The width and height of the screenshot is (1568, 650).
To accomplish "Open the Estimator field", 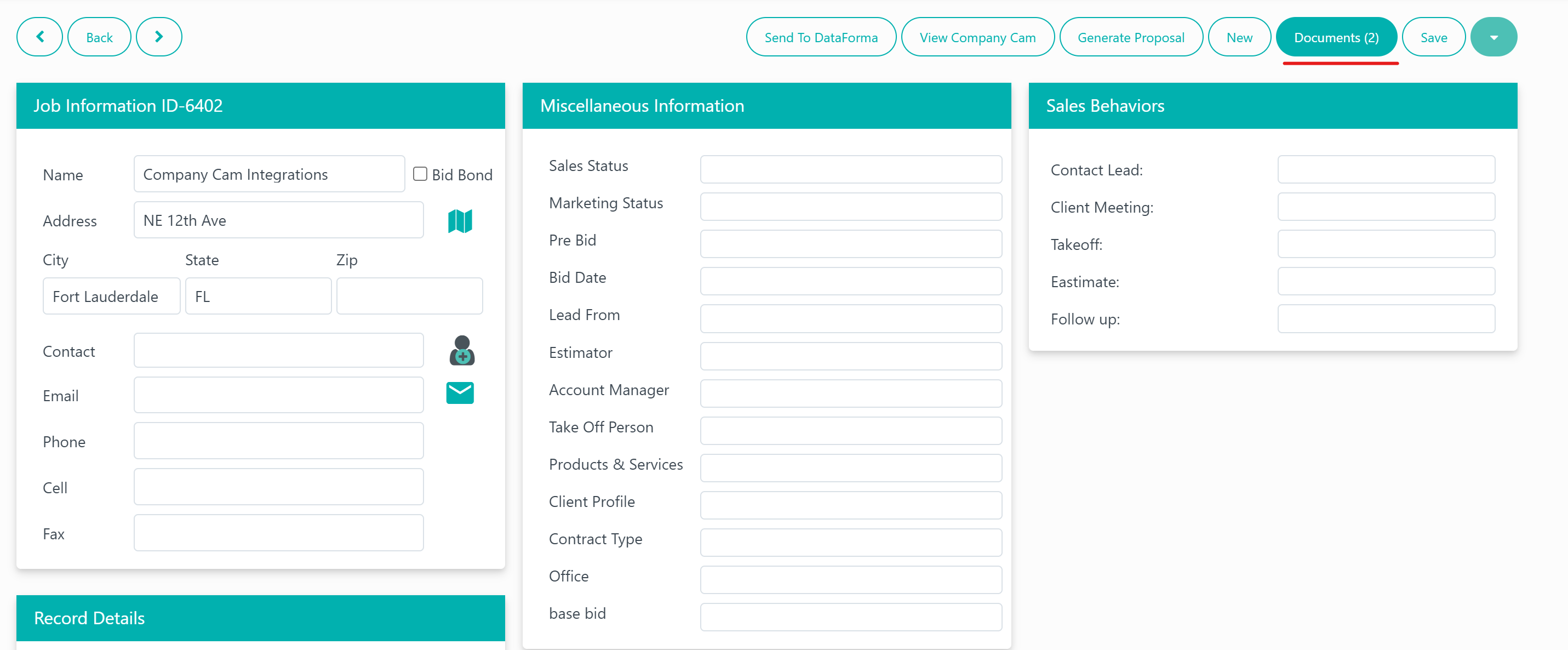I will point(850,356).
